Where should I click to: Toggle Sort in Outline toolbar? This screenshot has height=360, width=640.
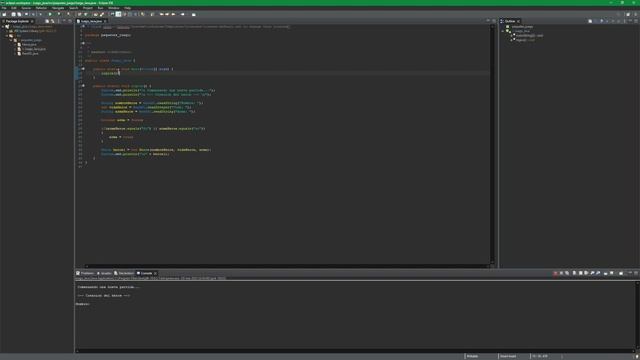[x=596, y=21]
